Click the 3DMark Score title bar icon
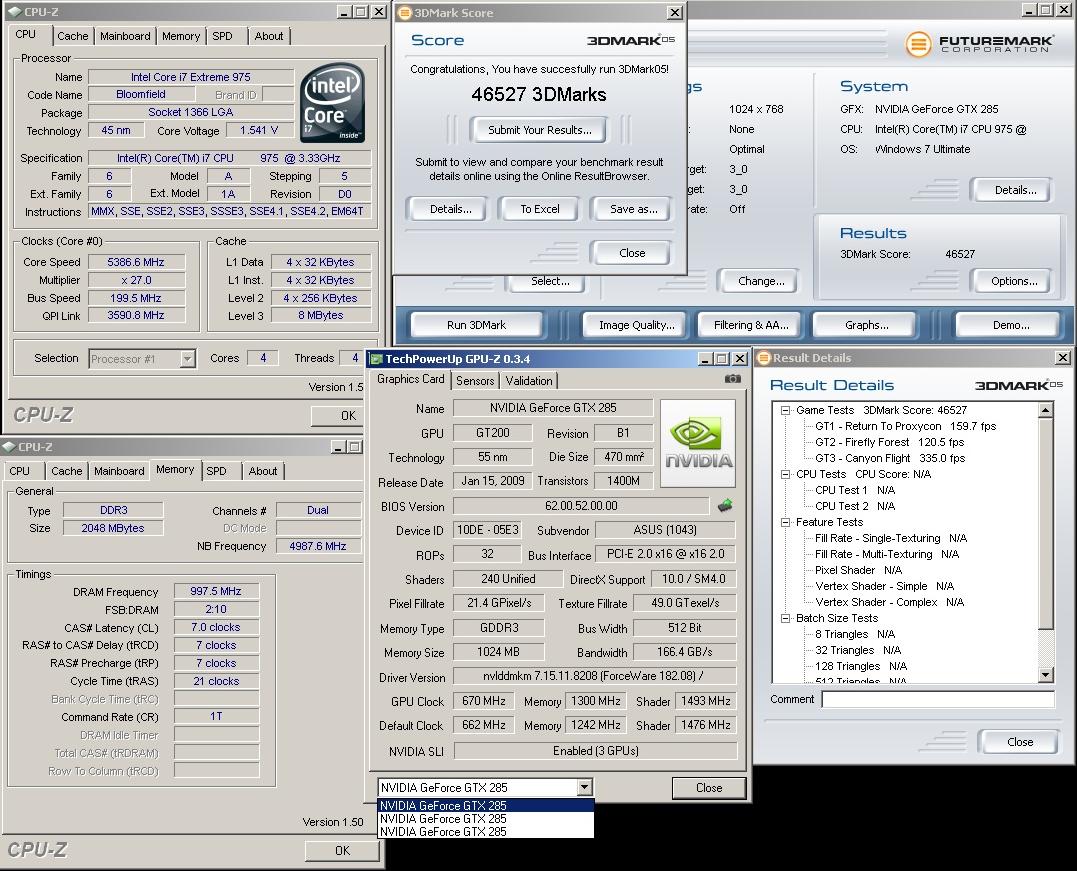1077x871 pixels. pyautogui.click(x=405, y=12)
